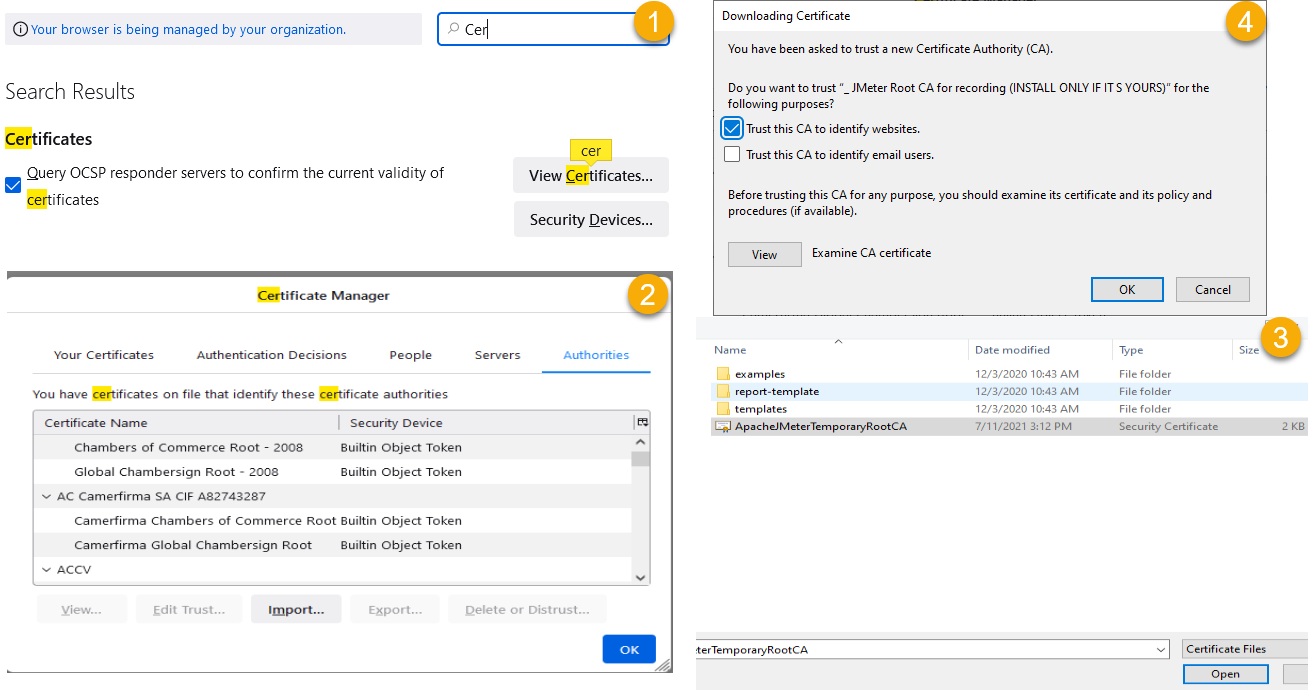This screenshot has width=1308, height=690.
Task: Select Chambers of Commerce Root - 2008 row
Action: [x=332, y=447]
